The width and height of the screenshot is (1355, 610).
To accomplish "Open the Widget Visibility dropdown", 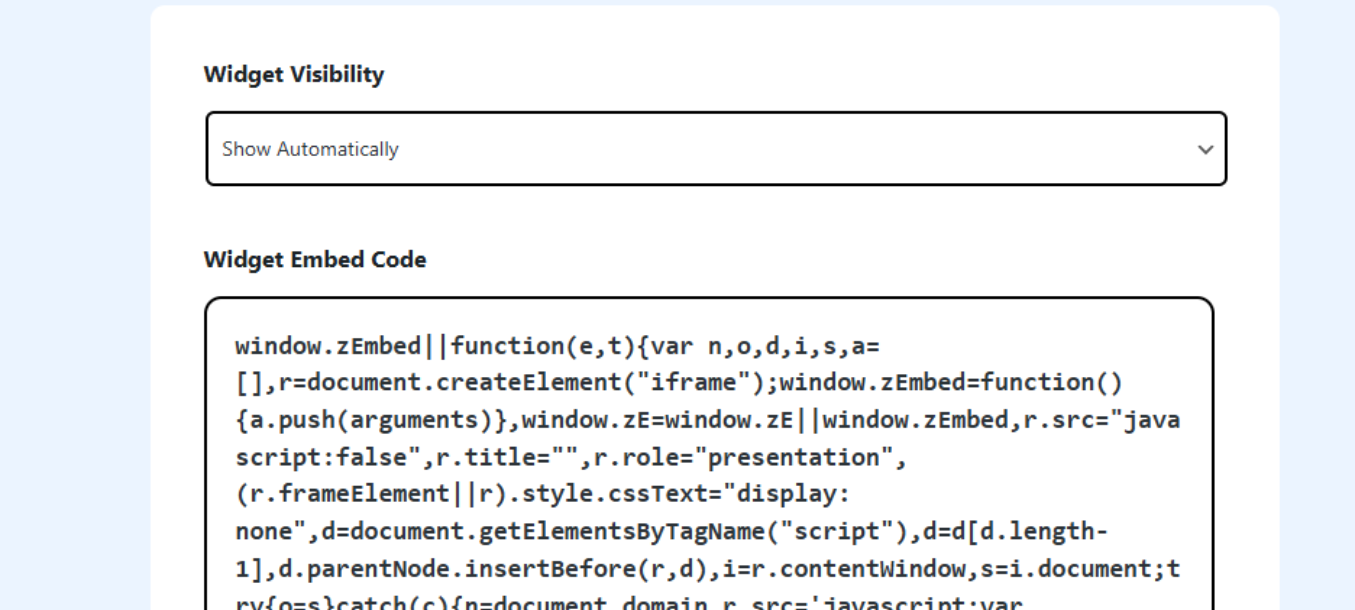I will (x=715, y=149).
